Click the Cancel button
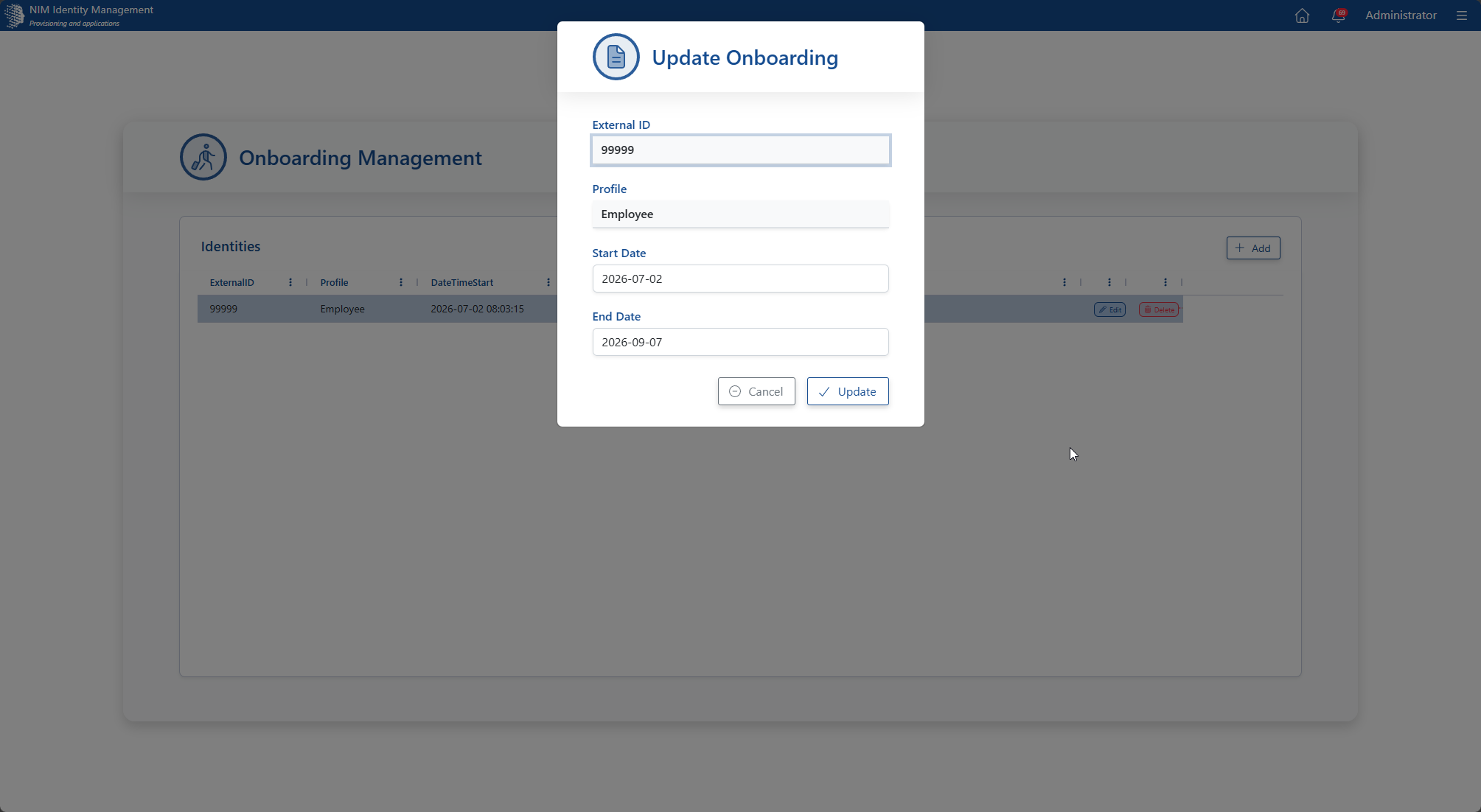 click(x=756, y=391)
